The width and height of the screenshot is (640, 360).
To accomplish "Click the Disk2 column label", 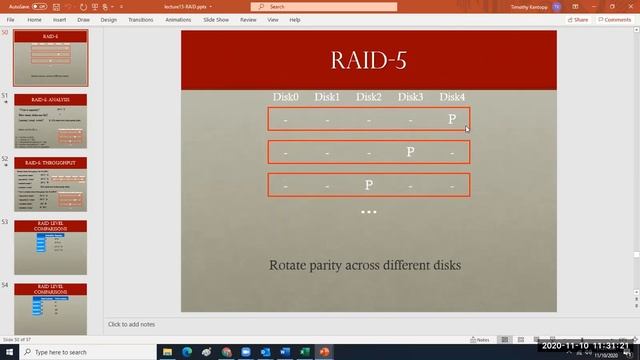I will pyautogui.click(x=369, y=97).
